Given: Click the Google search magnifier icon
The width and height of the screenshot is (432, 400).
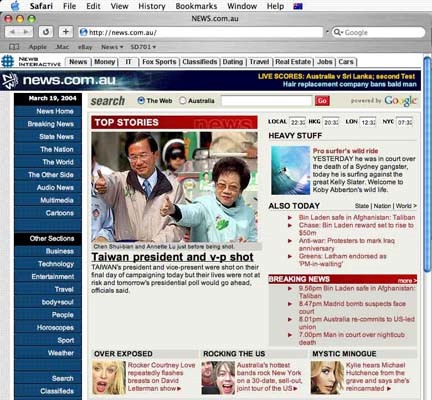Looking at the screenshot, I should [x=337, y=32].
